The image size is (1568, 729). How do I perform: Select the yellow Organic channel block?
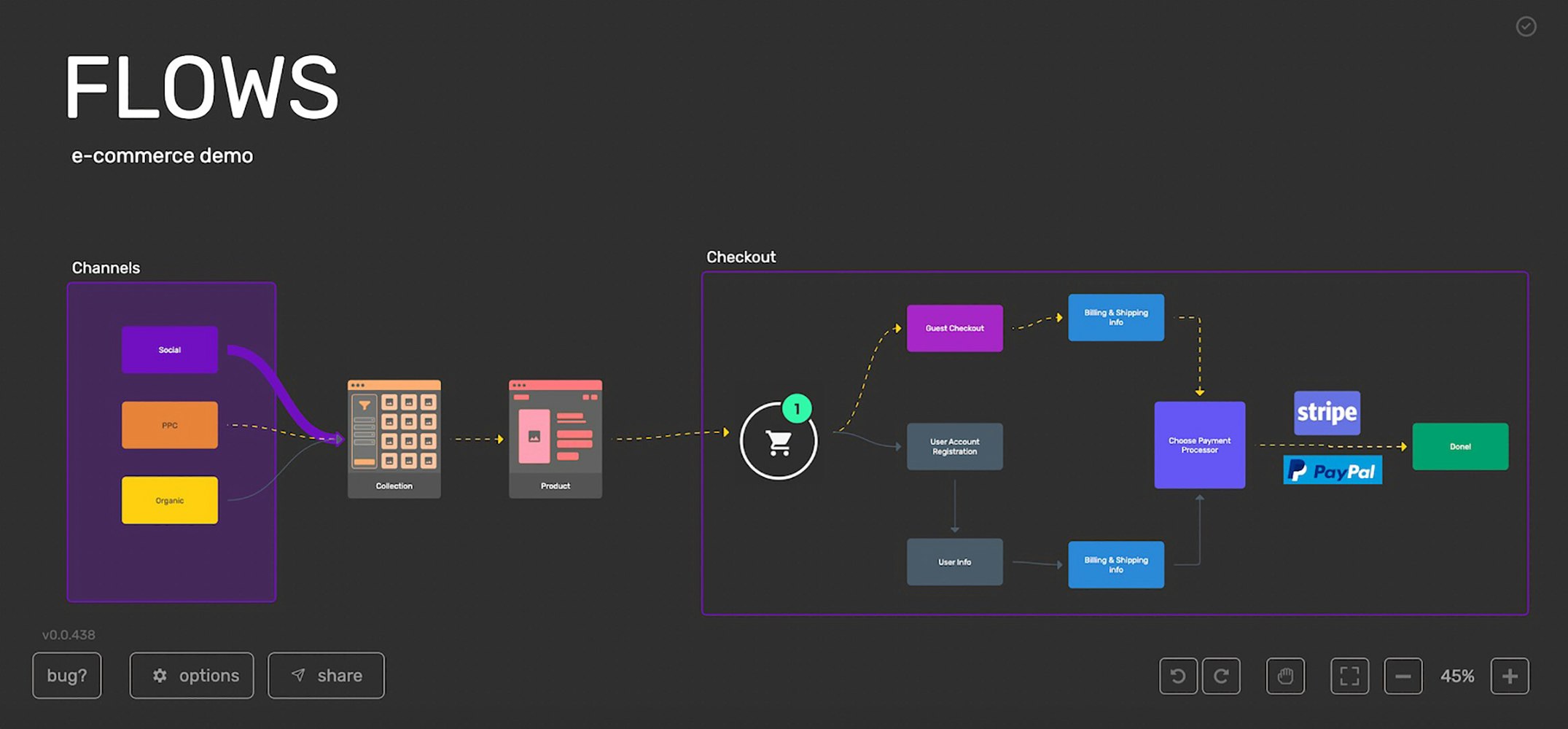pyautogui.click(x=169, y=500)
